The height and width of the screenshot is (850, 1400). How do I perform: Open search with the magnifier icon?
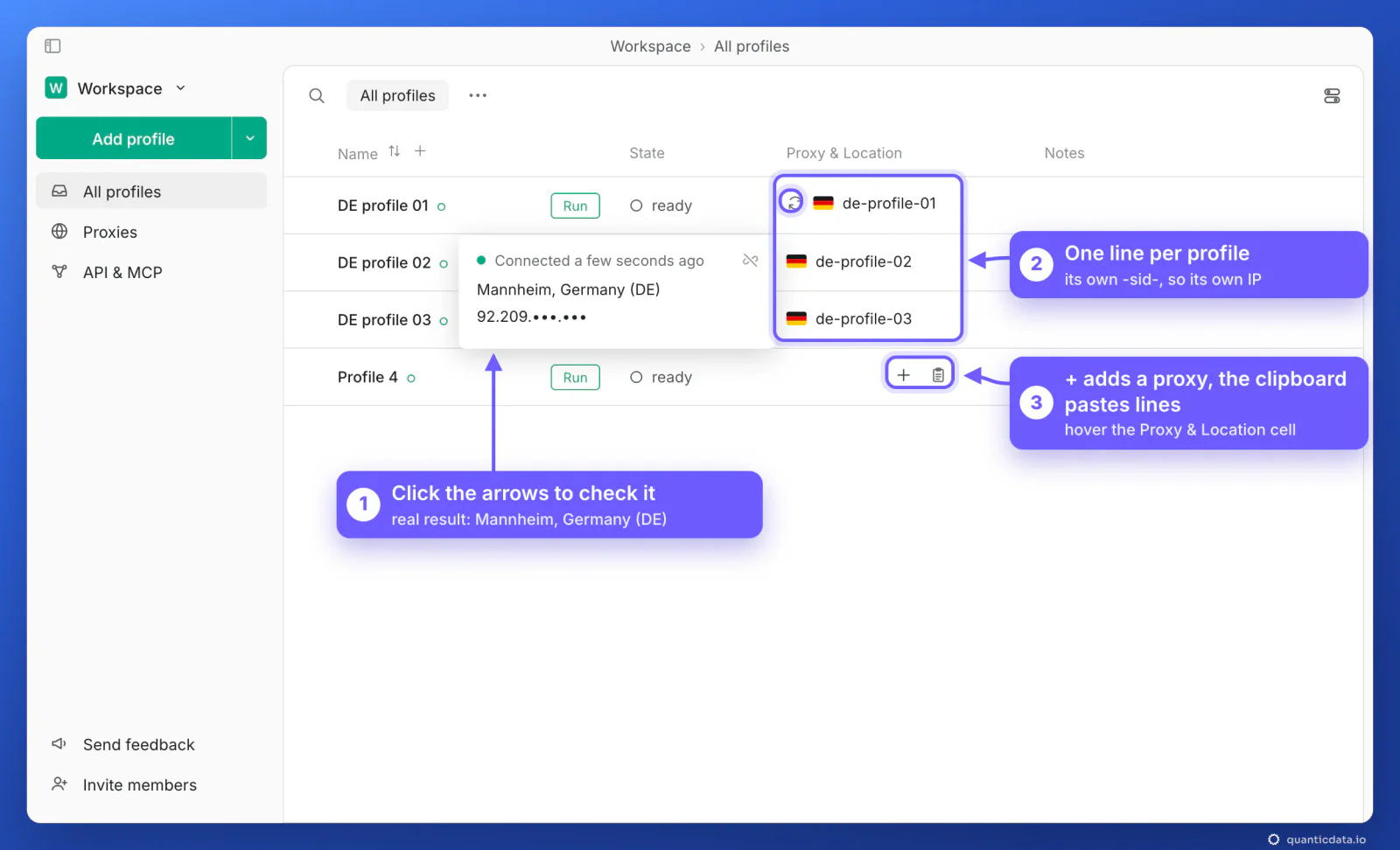(317, 95)
